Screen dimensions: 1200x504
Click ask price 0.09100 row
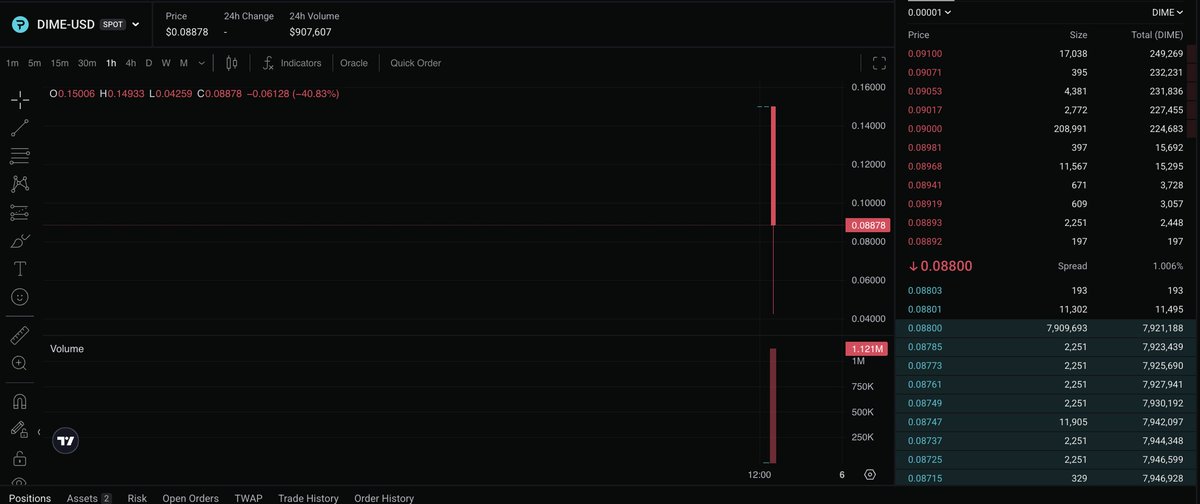[x=1048, y=53]
